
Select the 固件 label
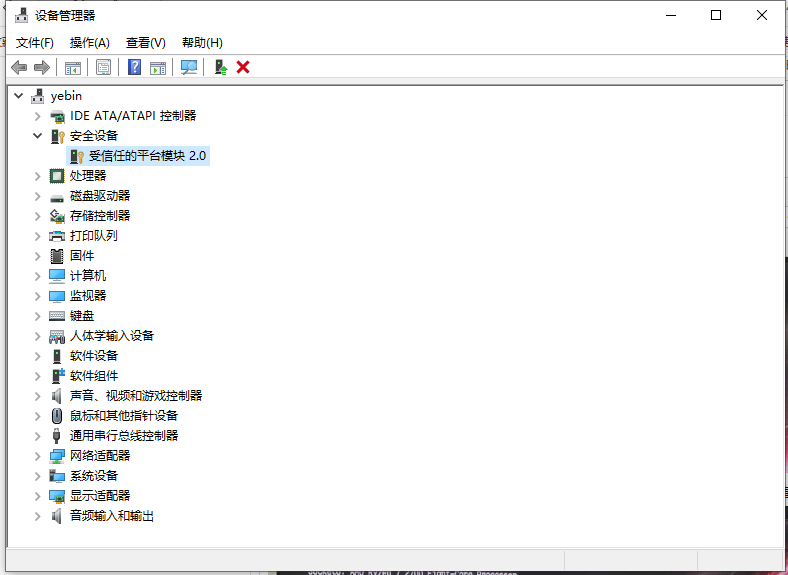point(82,256)
